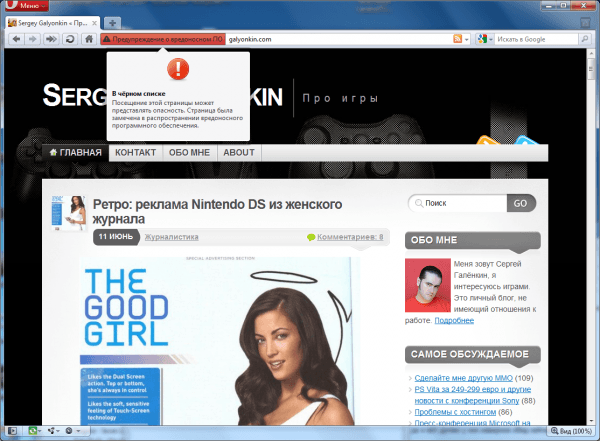Reload the page

coord(70,39)
